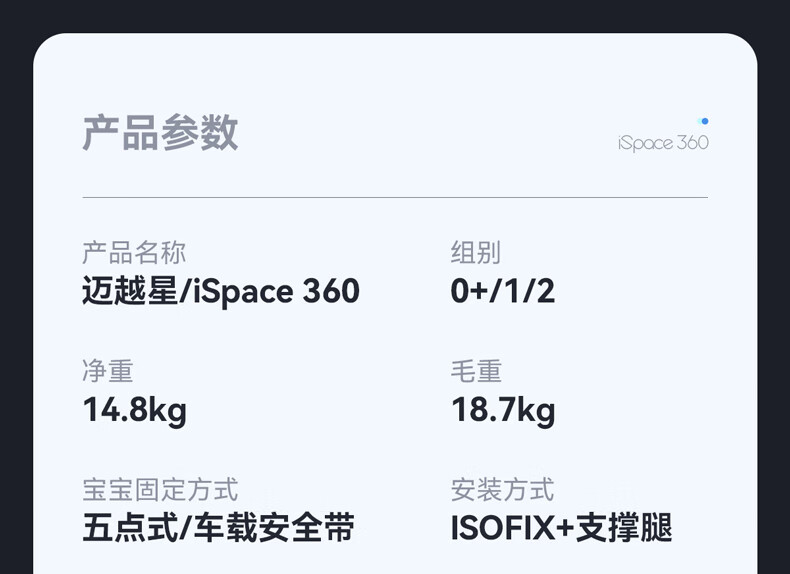
Task: Click the 毛重 label
Action: coord(476,371)
